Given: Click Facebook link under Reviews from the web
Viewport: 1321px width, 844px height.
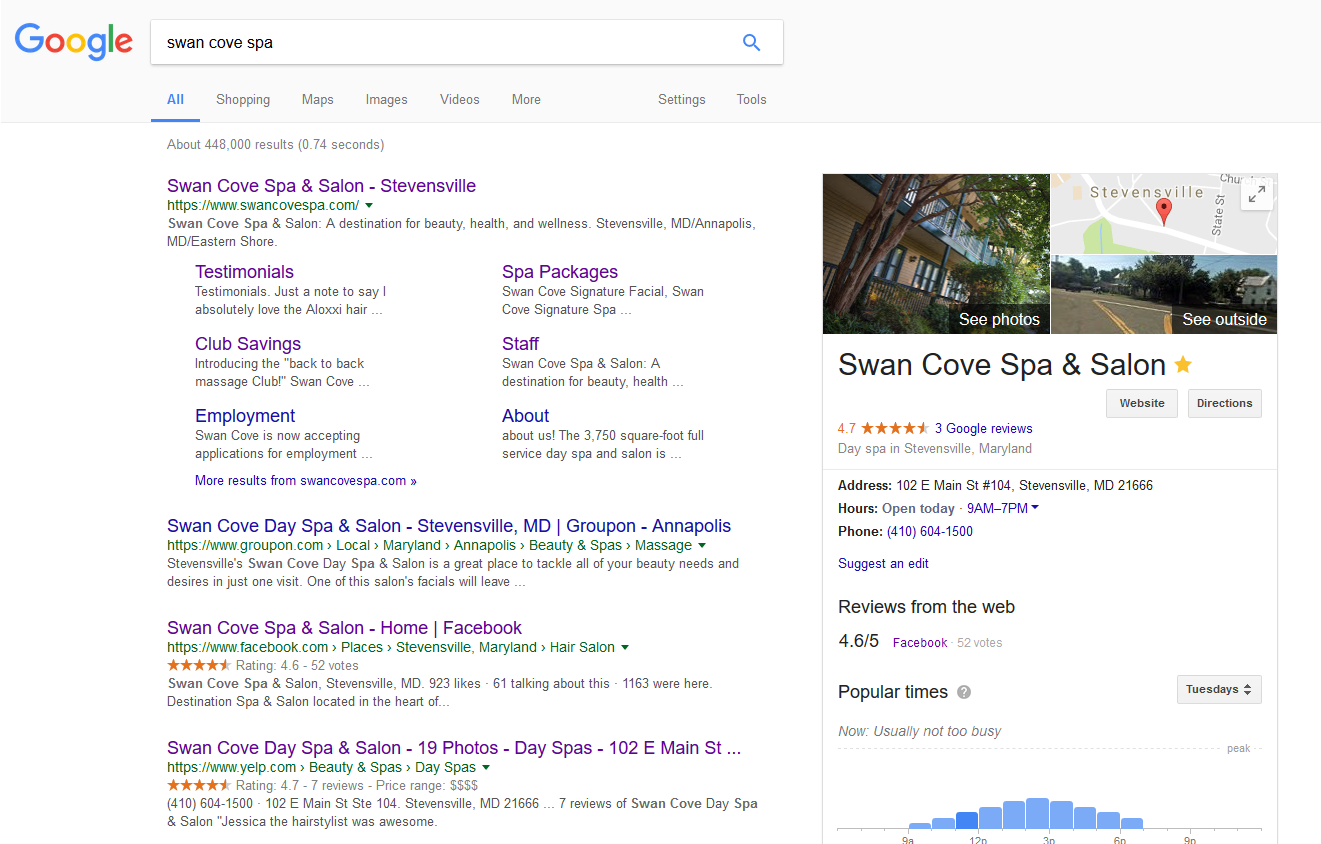Looking at the screenshot, I should tap(920, 643).
